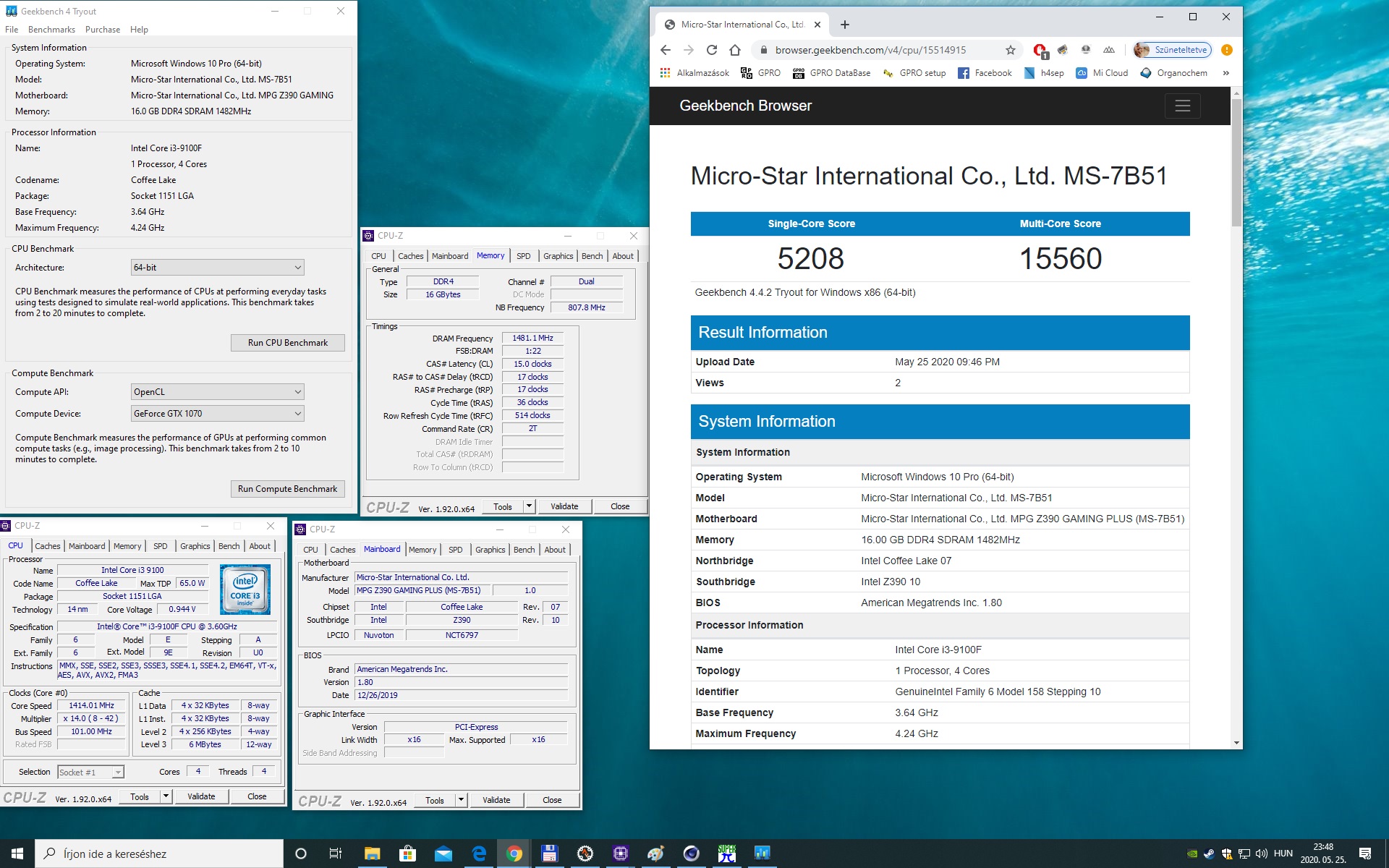Click the Geekbench Browser title link
This screenshot has height=868, width=1389.
pos(745,106)
